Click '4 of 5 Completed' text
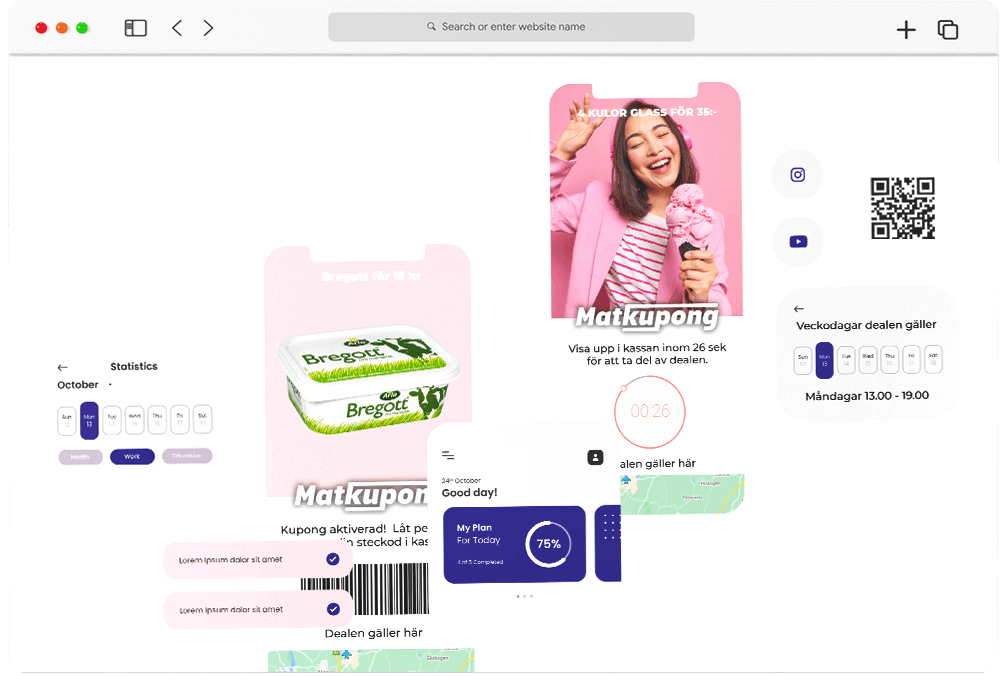This screenshot has height=676, width=1000. tap(480, 562)
